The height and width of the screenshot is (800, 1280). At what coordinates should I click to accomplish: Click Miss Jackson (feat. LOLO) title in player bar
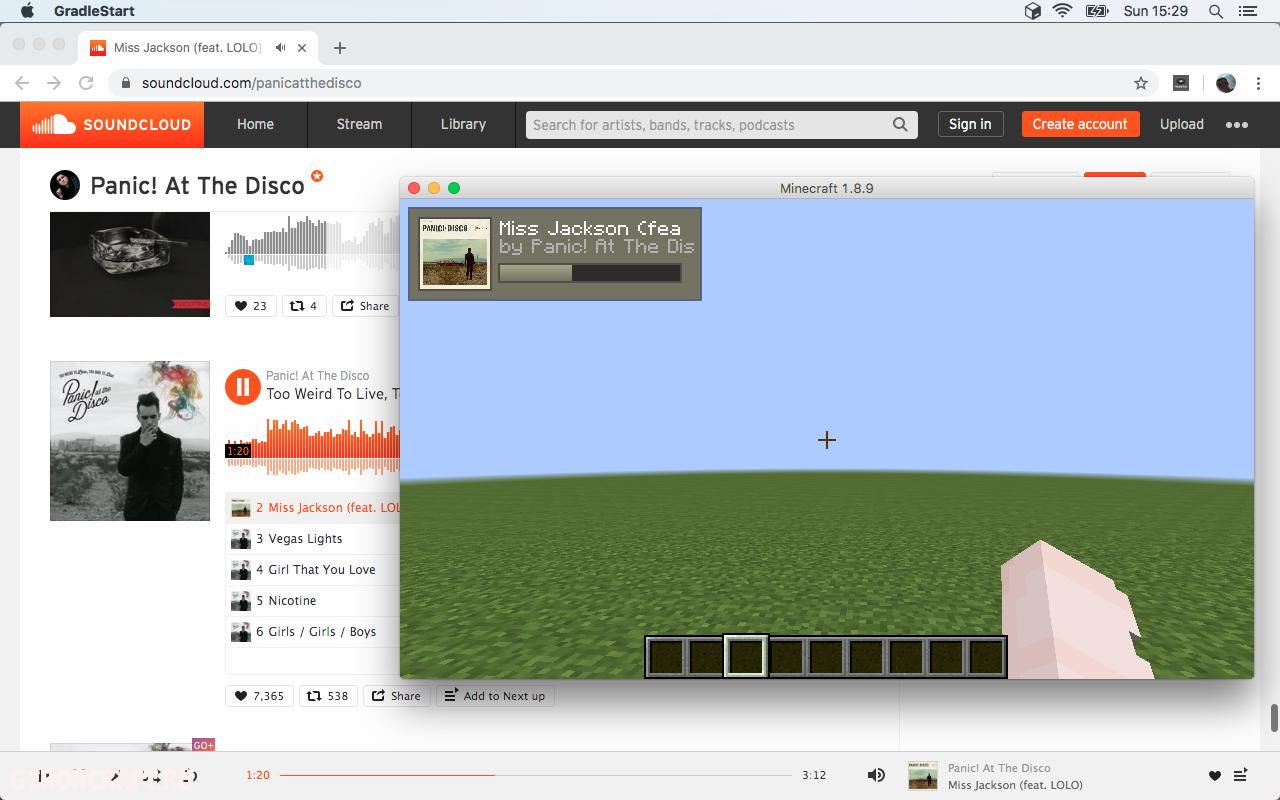point(1015,785)
